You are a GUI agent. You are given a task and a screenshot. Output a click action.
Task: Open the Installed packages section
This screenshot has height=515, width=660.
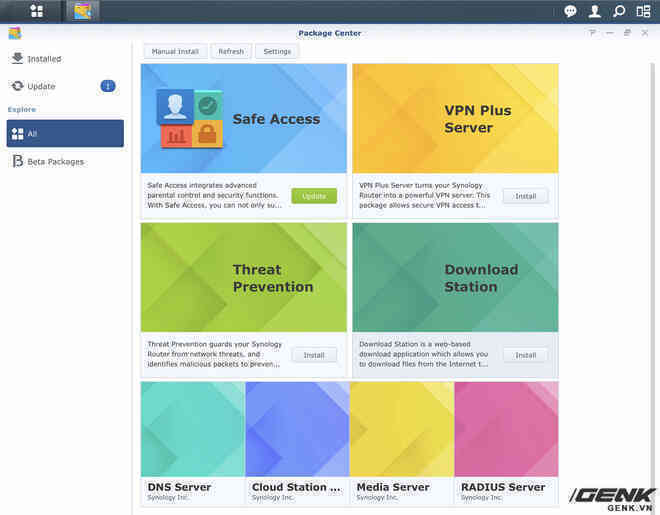click(65, 58)
